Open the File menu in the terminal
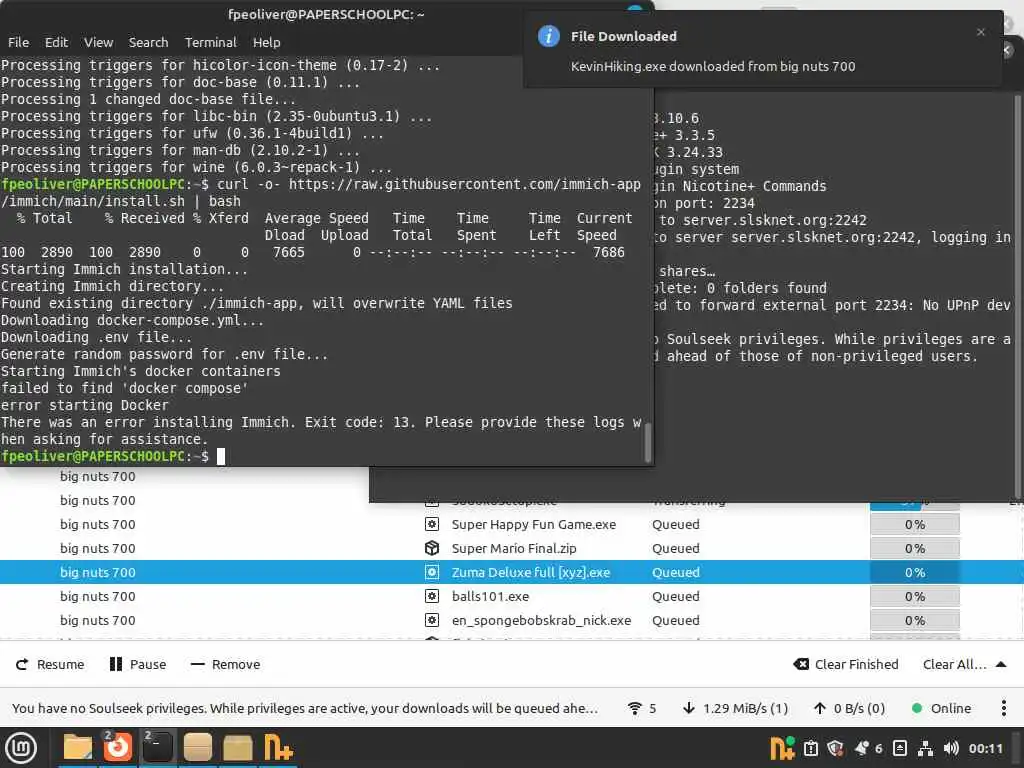1024x768 pixels. coord(18,42)
